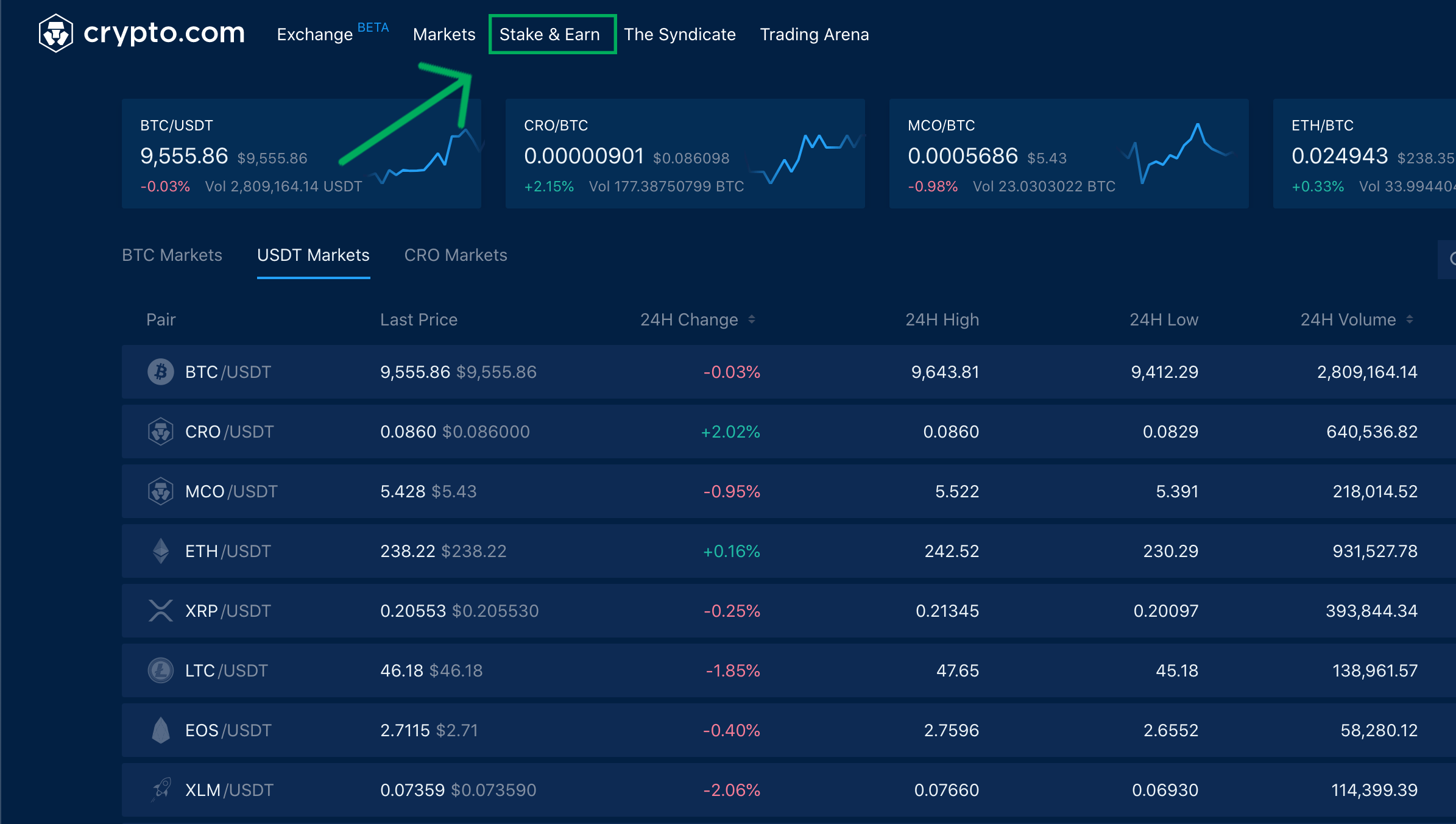Click EOS last price 2.7115

click(405, 730)
